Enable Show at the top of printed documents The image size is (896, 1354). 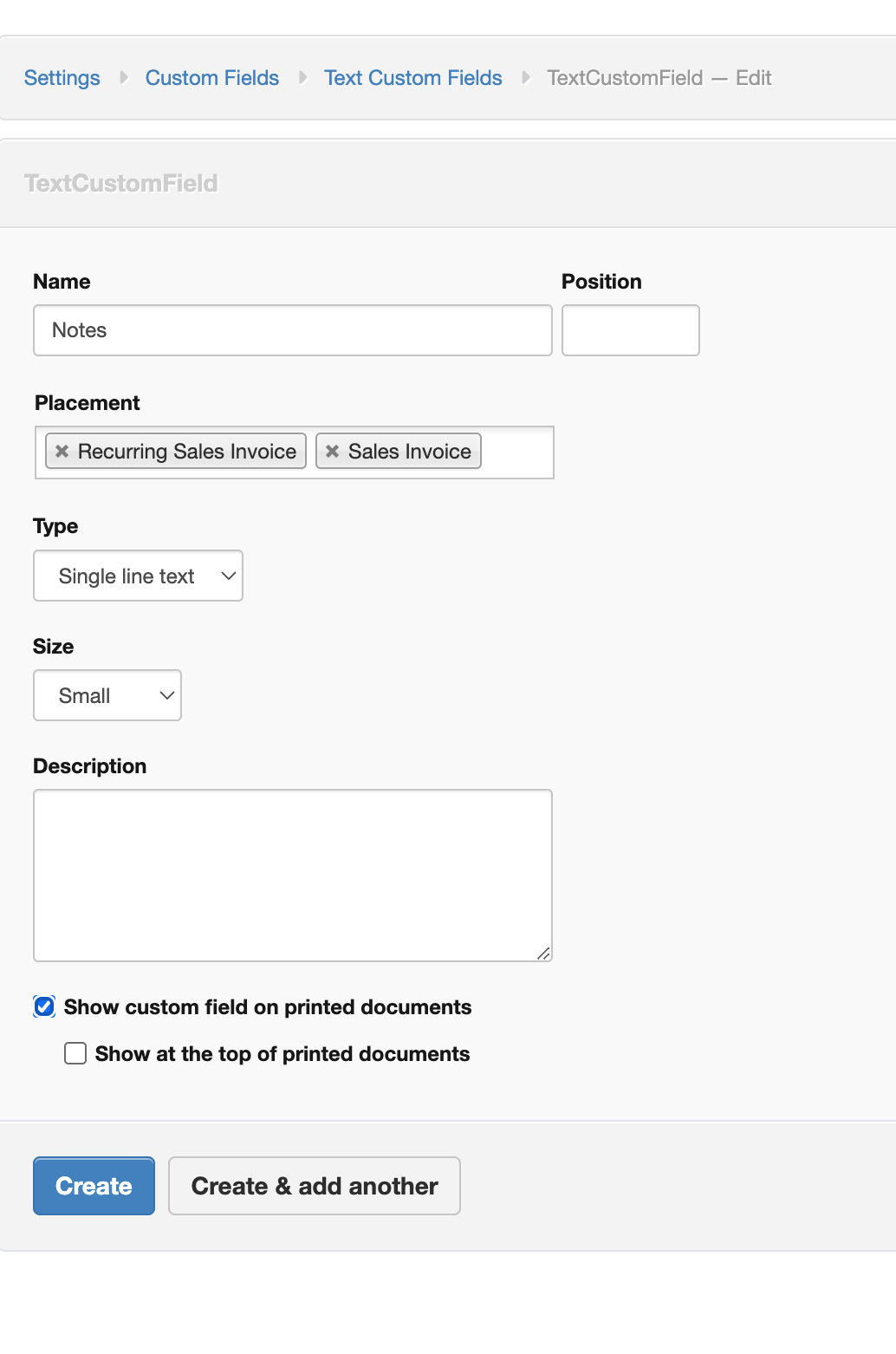(x=75, y=1053)
